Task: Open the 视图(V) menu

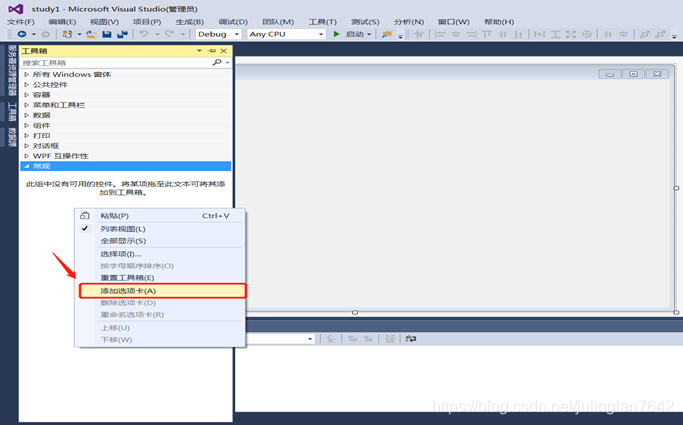Action: click(105, 21)
